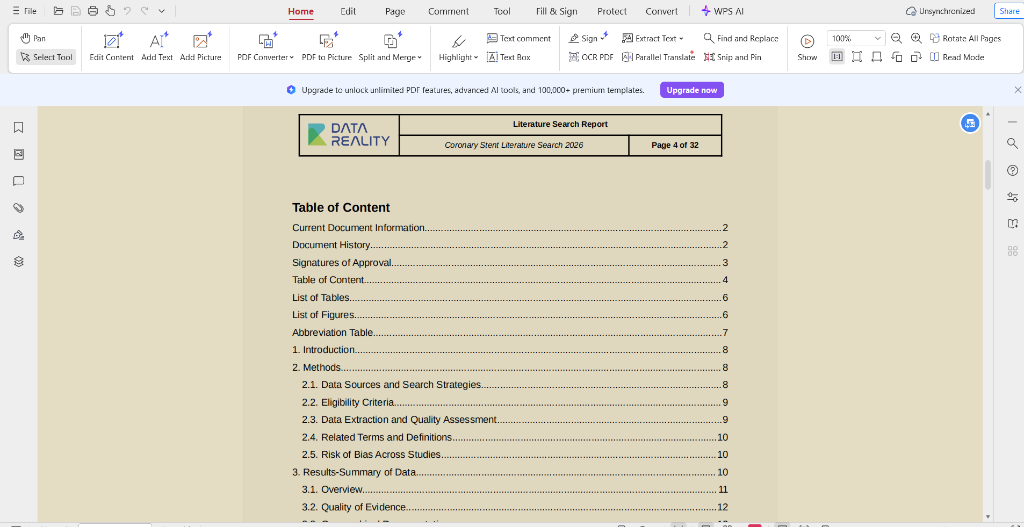Click the zoom in magnifier icon
Image resolution: width=1024 pixels, height=527 pixels.
click(916, 39)
